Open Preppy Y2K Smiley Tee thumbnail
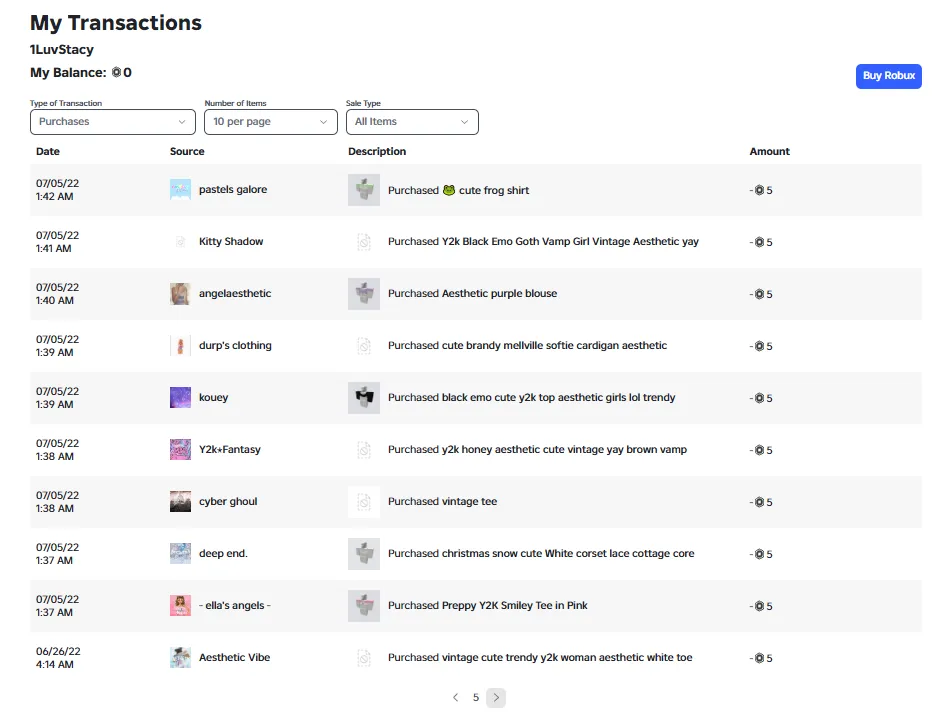 364,605
